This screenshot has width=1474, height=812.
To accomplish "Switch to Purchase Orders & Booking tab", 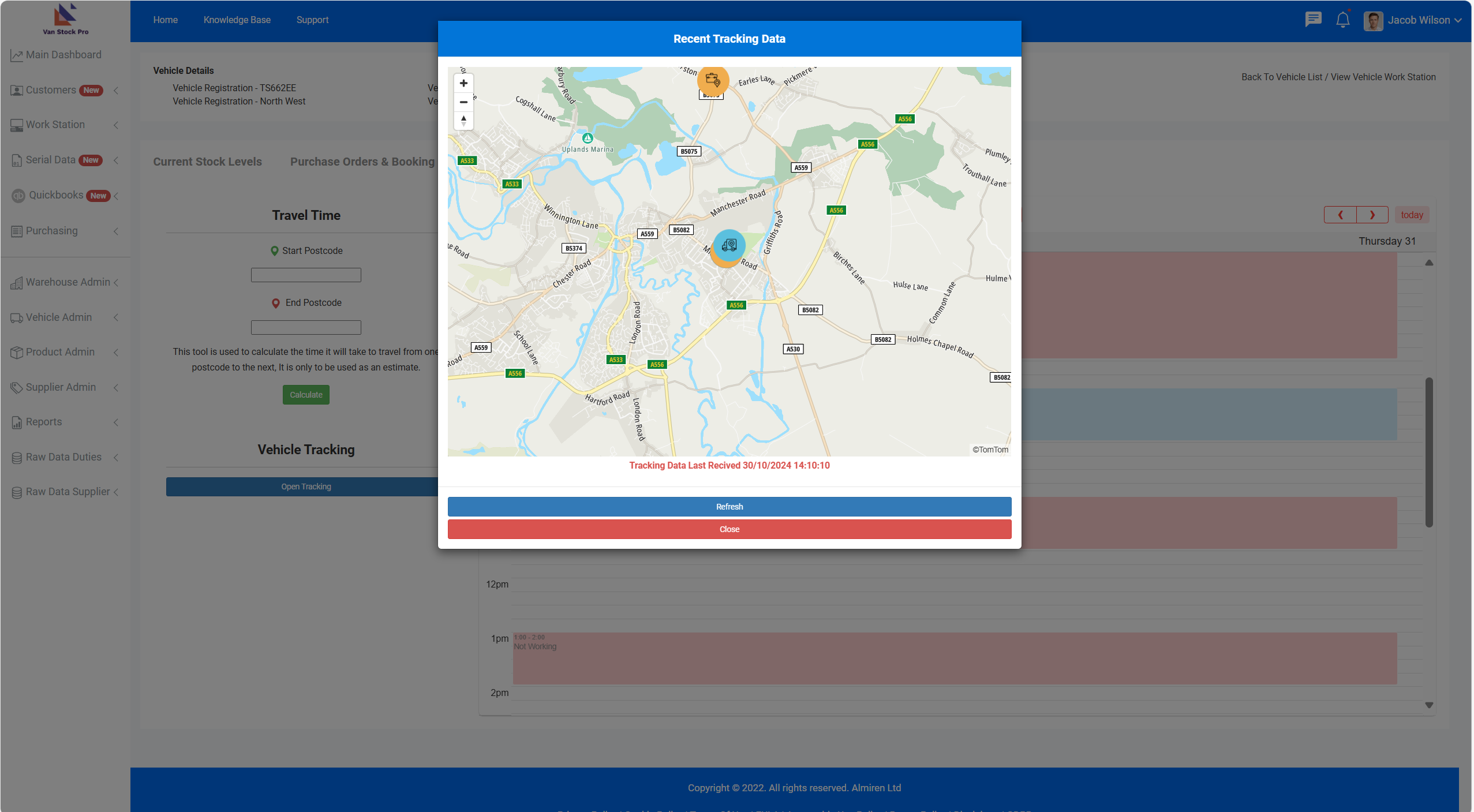I will pyautogui.click(x=362, y=162).
